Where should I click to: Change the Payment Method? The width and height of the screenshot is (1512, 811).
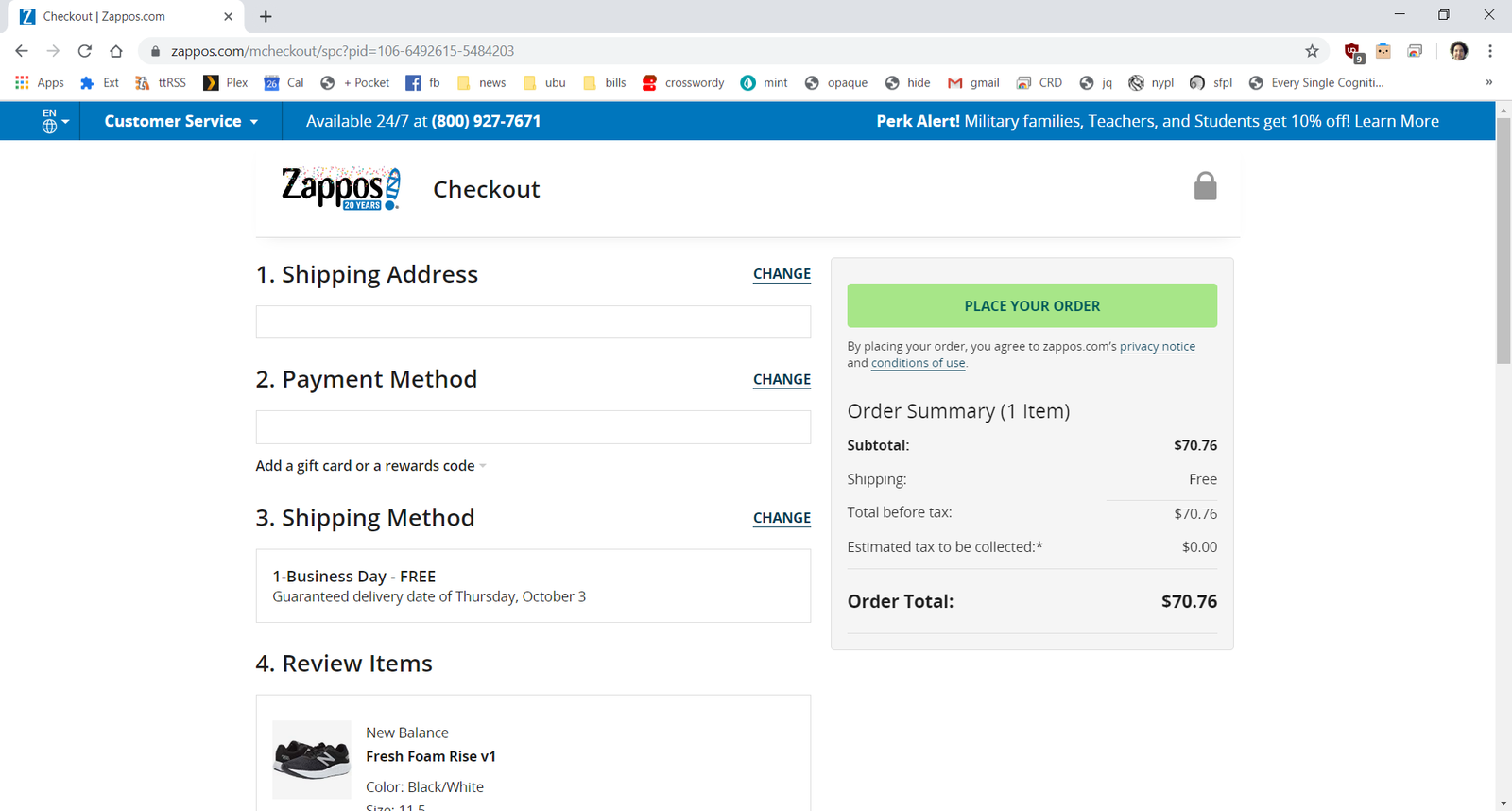782,380
